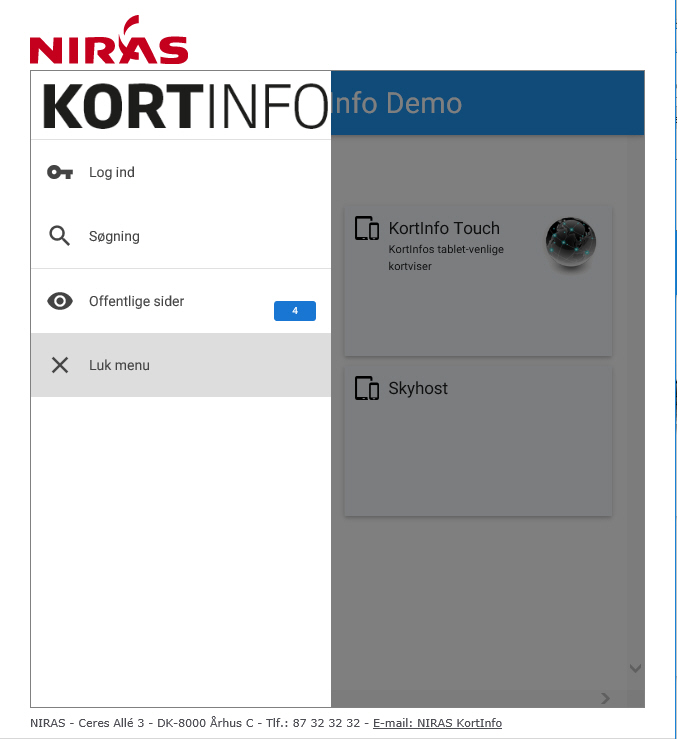The image size is (677, 739).
Task: Open the E-mail: NIRAS KortInfo link
Action: [x=438, y=723]
